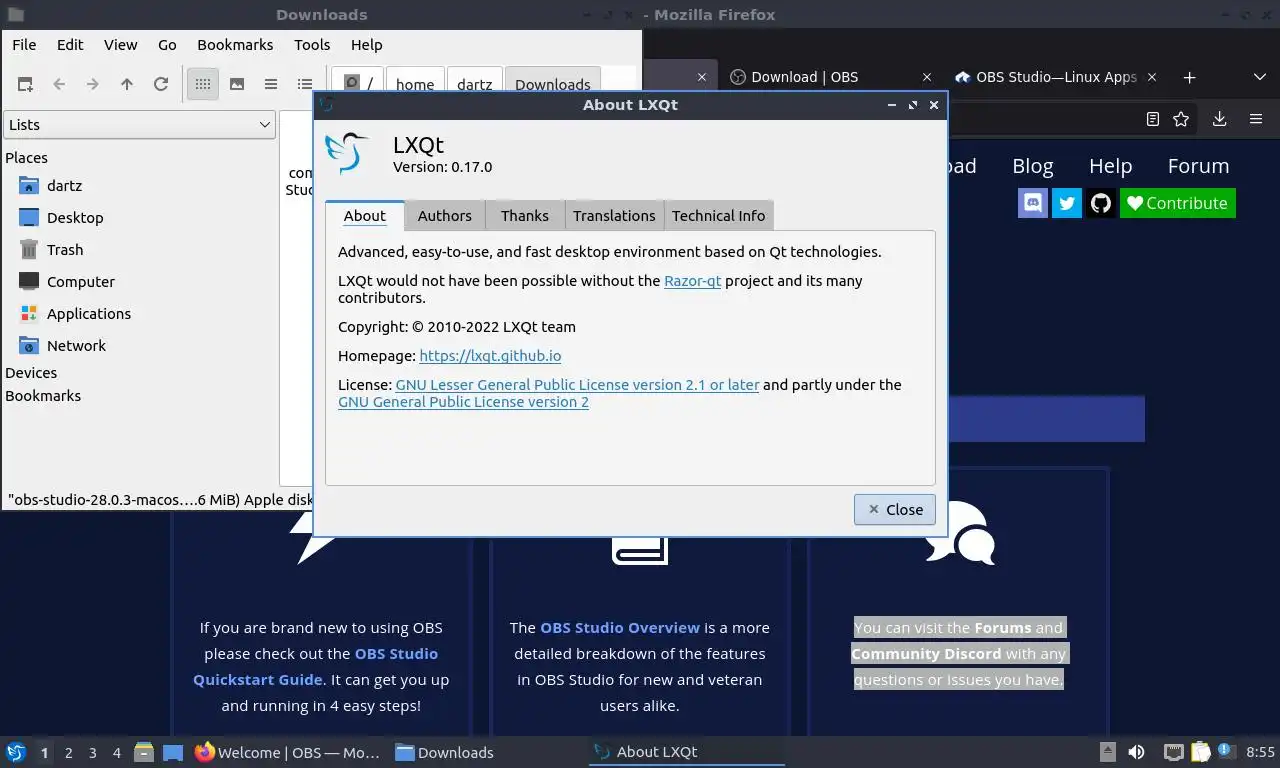Open the clipboard manager tray icon
Viewport: 1280px width, 768px height.
pyautogui.click(x=1200, y=752)
